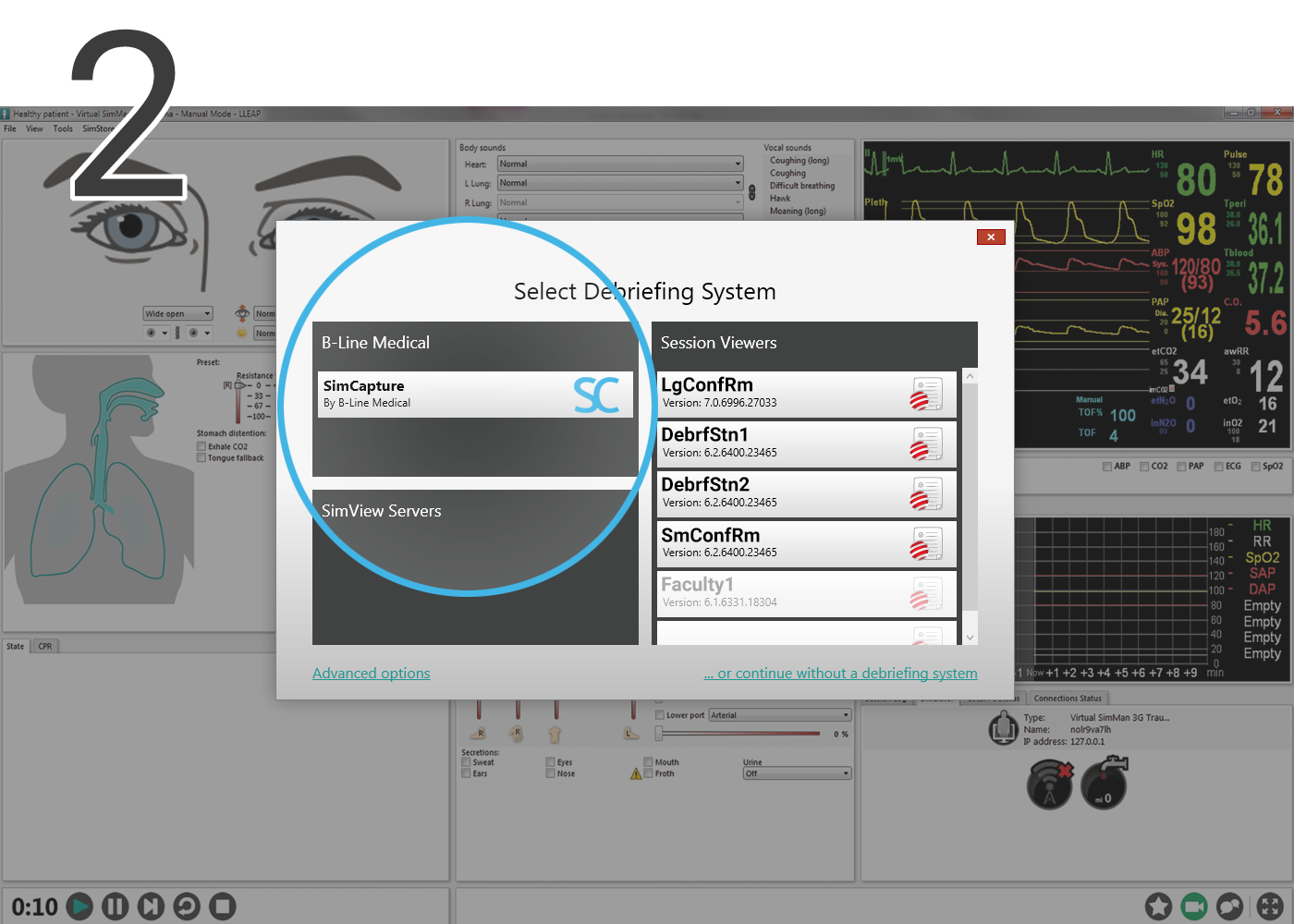Tick the Exhale CO2 checkbox
Screen dimensions: 1294x924
pyautogui.click(x=201, y=446)
